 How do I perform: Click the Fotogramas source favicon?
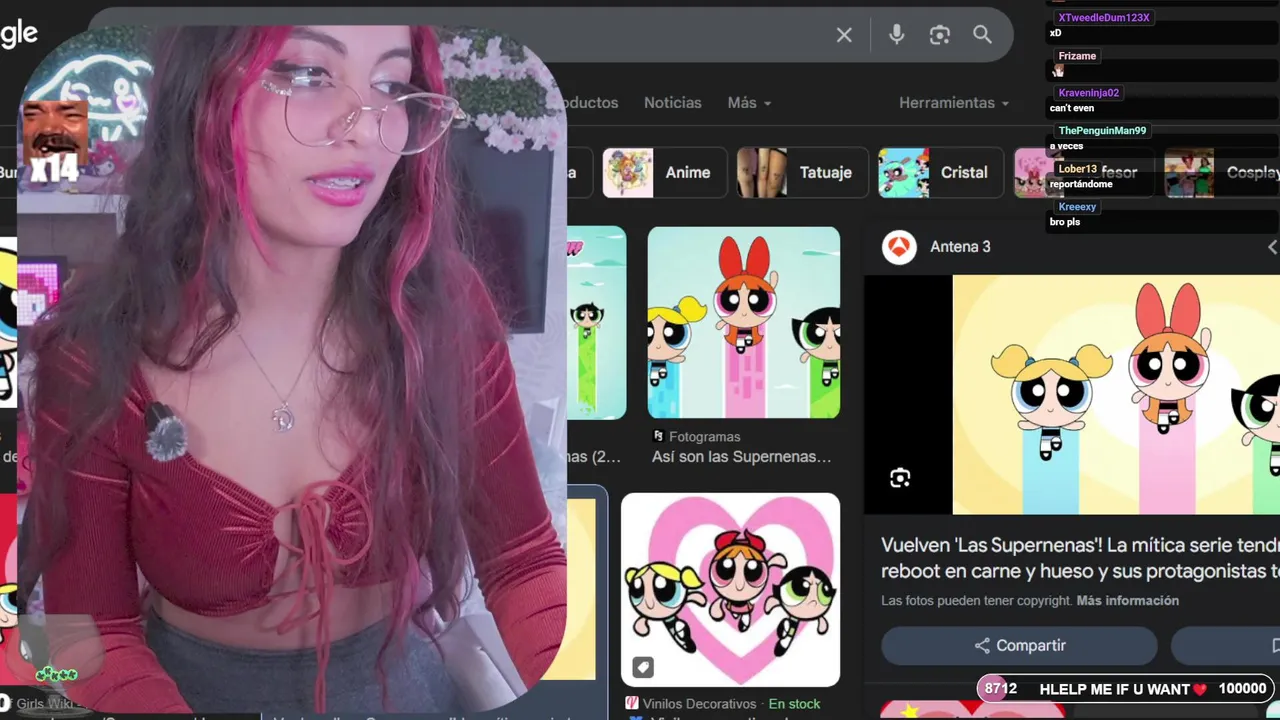click(x=658, y=436)
